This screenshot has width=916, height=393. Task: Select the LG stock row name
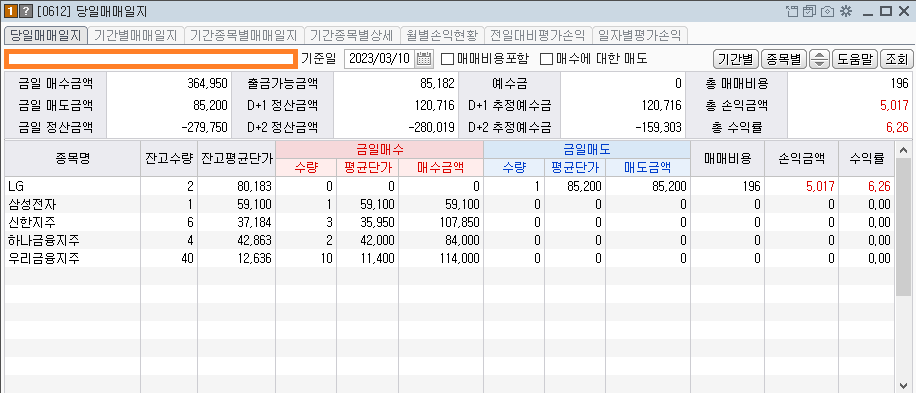pos(16,186)
